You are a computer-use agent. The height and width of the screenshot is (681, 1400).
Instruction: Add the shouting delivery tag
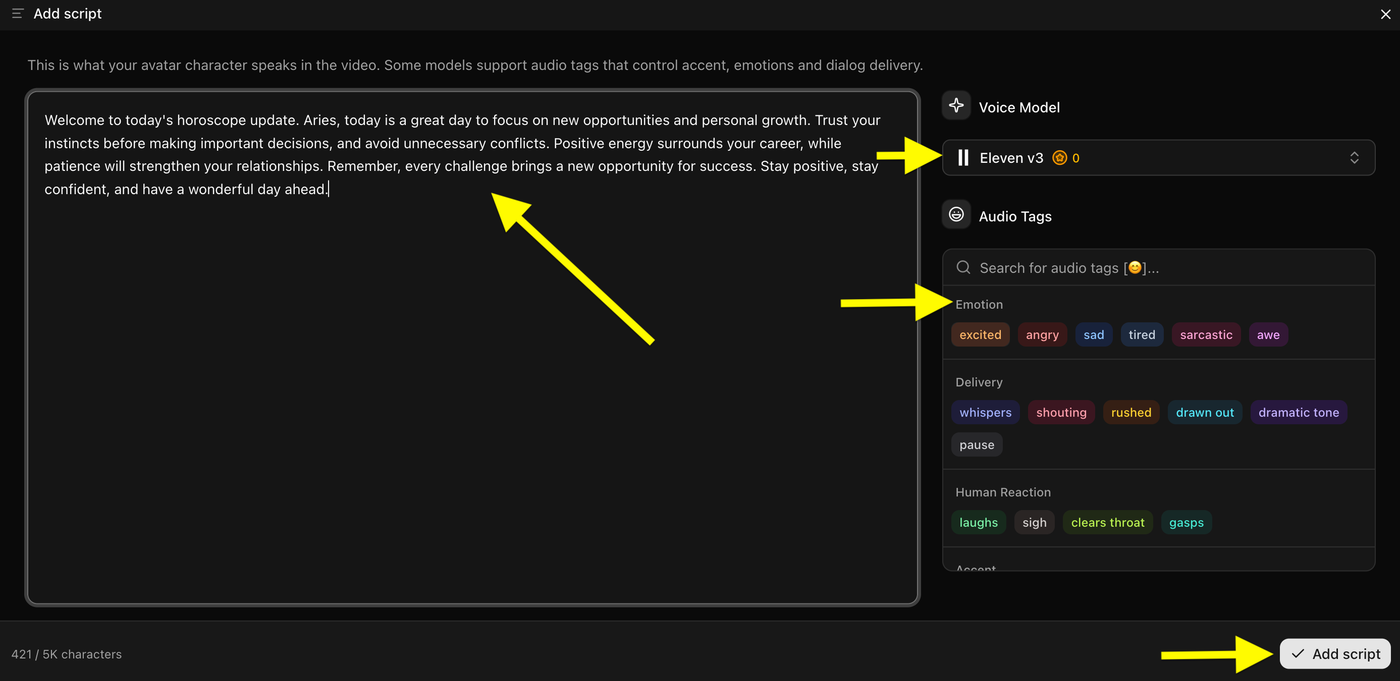[1061, 412]
